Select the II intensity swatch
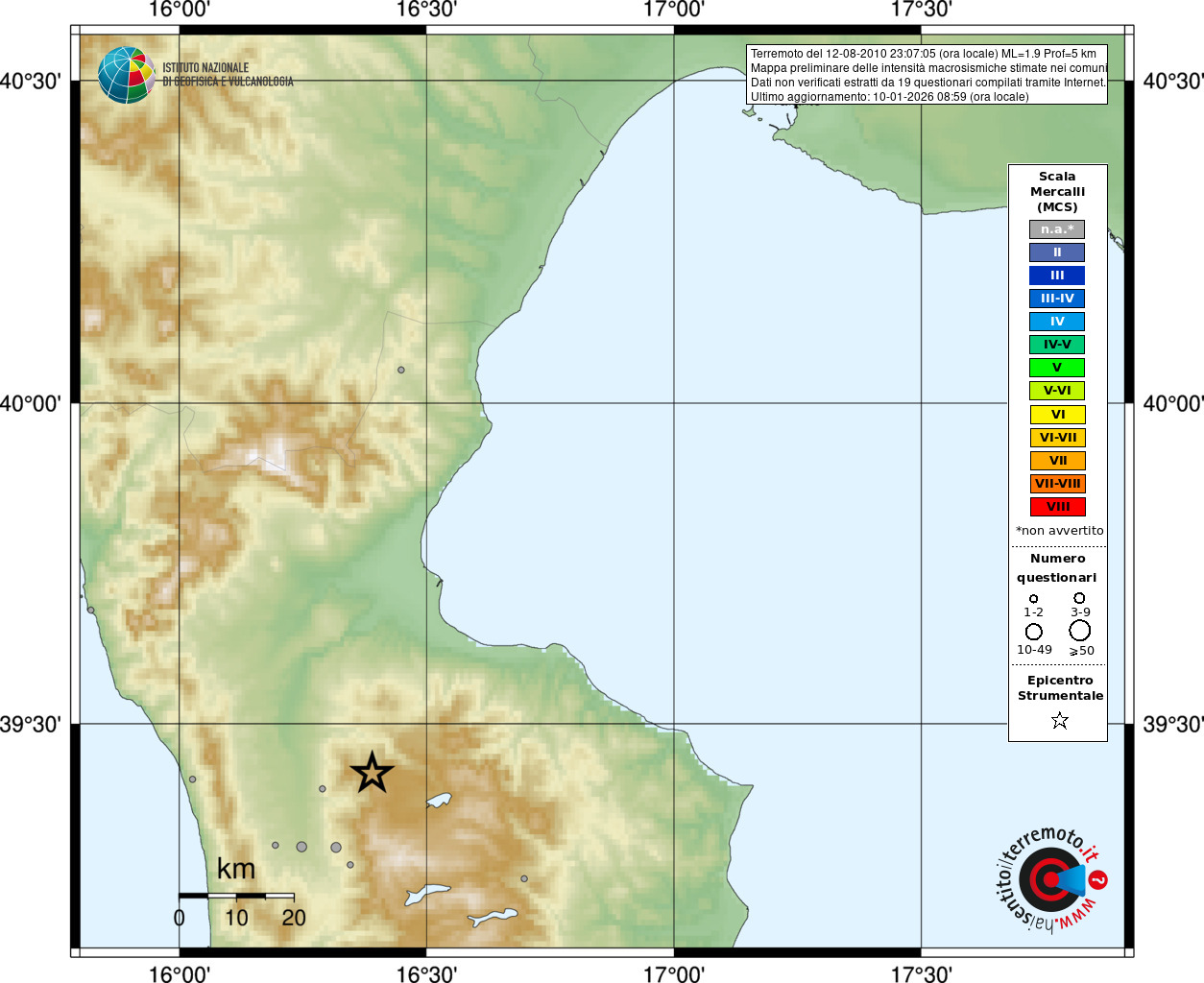Screen dimensions: 1204x983 click(x=1057, y=252)
